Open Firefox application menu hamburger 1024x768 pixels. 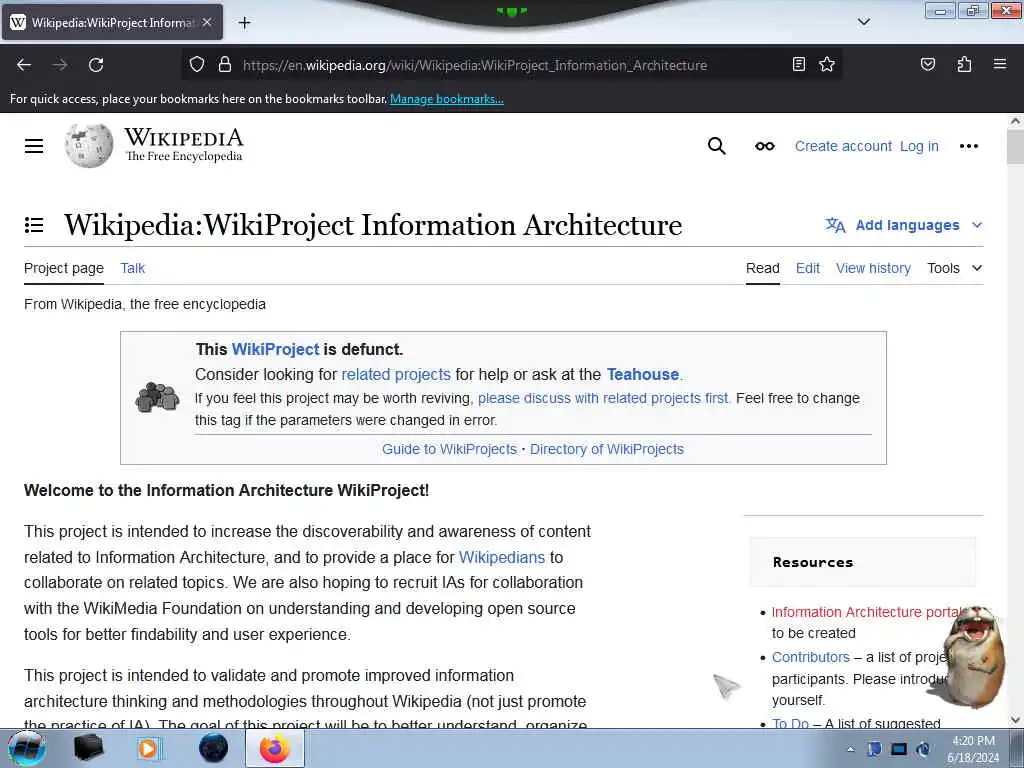click(999, 64)
